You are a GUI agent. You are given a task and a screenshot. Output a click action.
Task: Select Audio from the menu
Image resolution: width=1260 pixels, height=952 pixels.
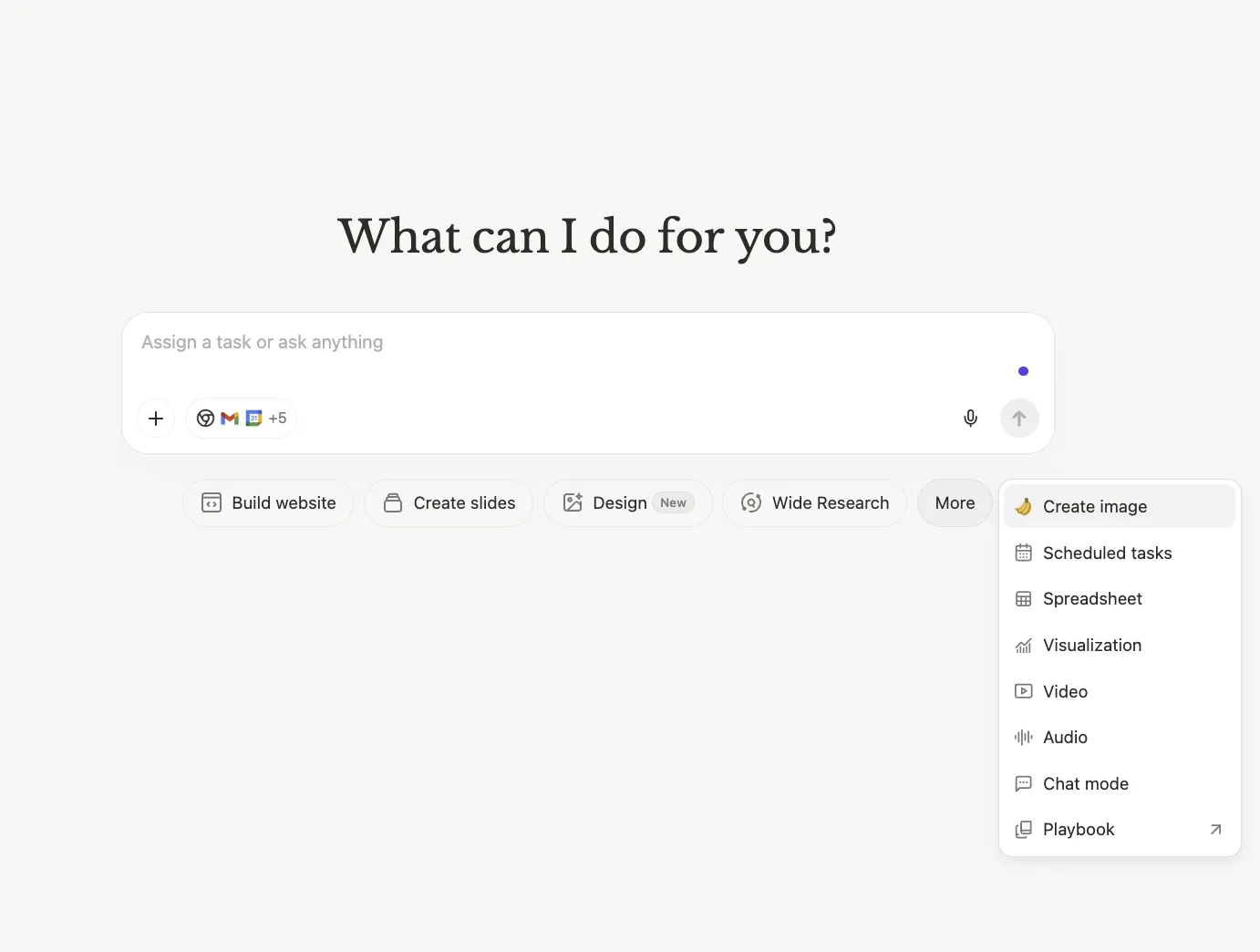1064,737
